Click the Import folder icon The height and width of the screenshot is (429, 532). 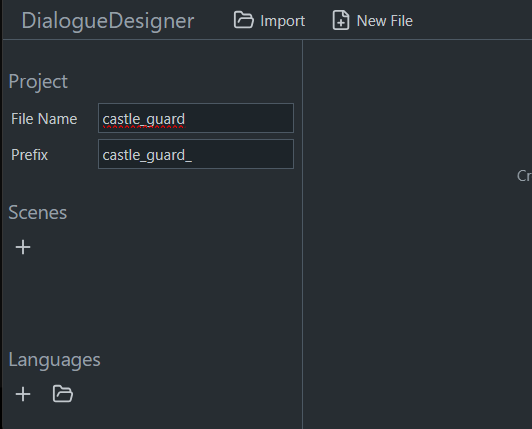(244, 20)
